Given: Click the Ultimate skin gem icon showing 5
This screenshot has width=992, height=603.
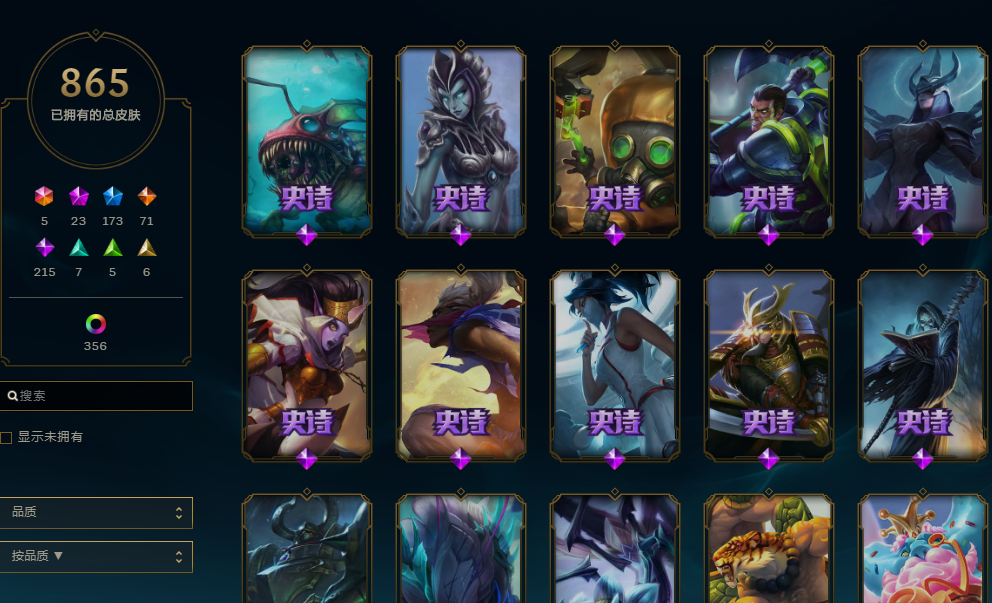Looking at the screenshot, I should point(44,196).
